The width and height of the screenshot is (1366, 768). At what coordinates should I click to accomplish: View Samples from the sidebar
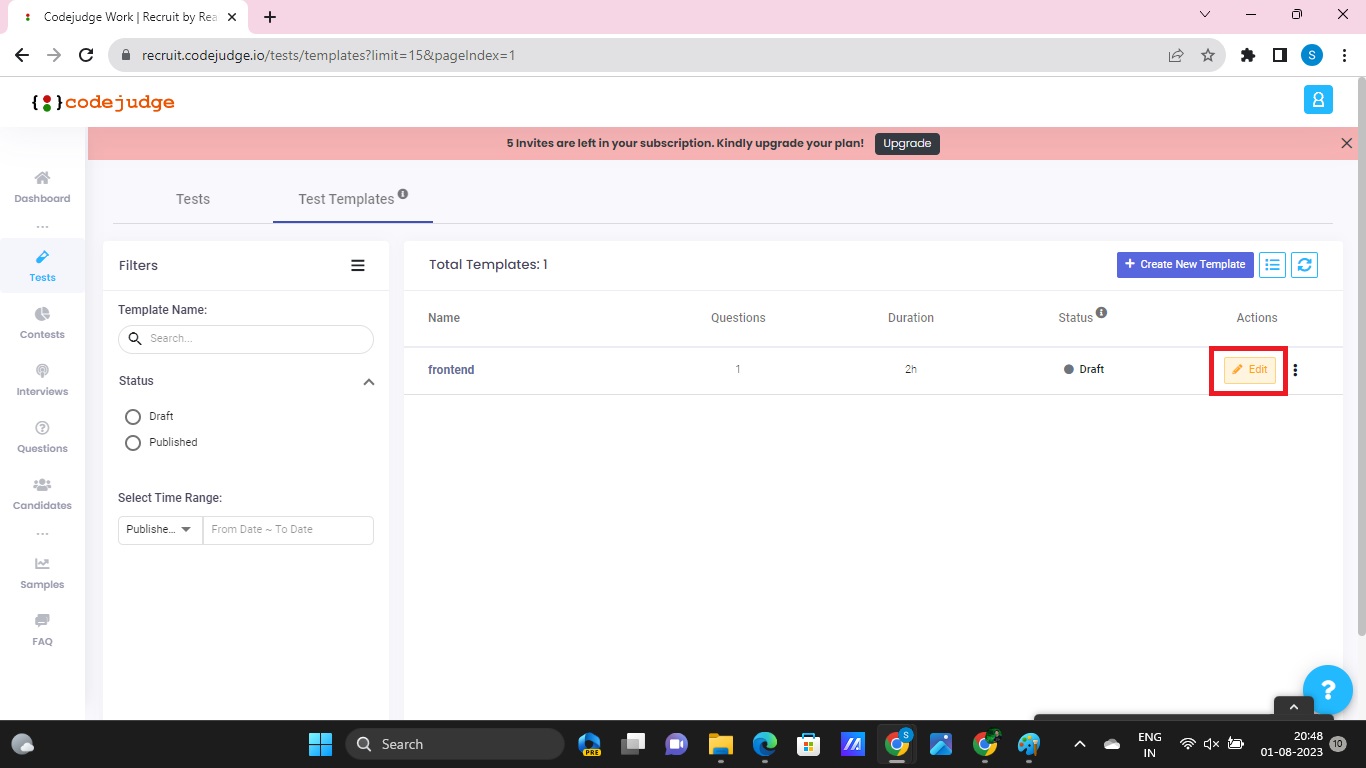click(x=42, y=573)
